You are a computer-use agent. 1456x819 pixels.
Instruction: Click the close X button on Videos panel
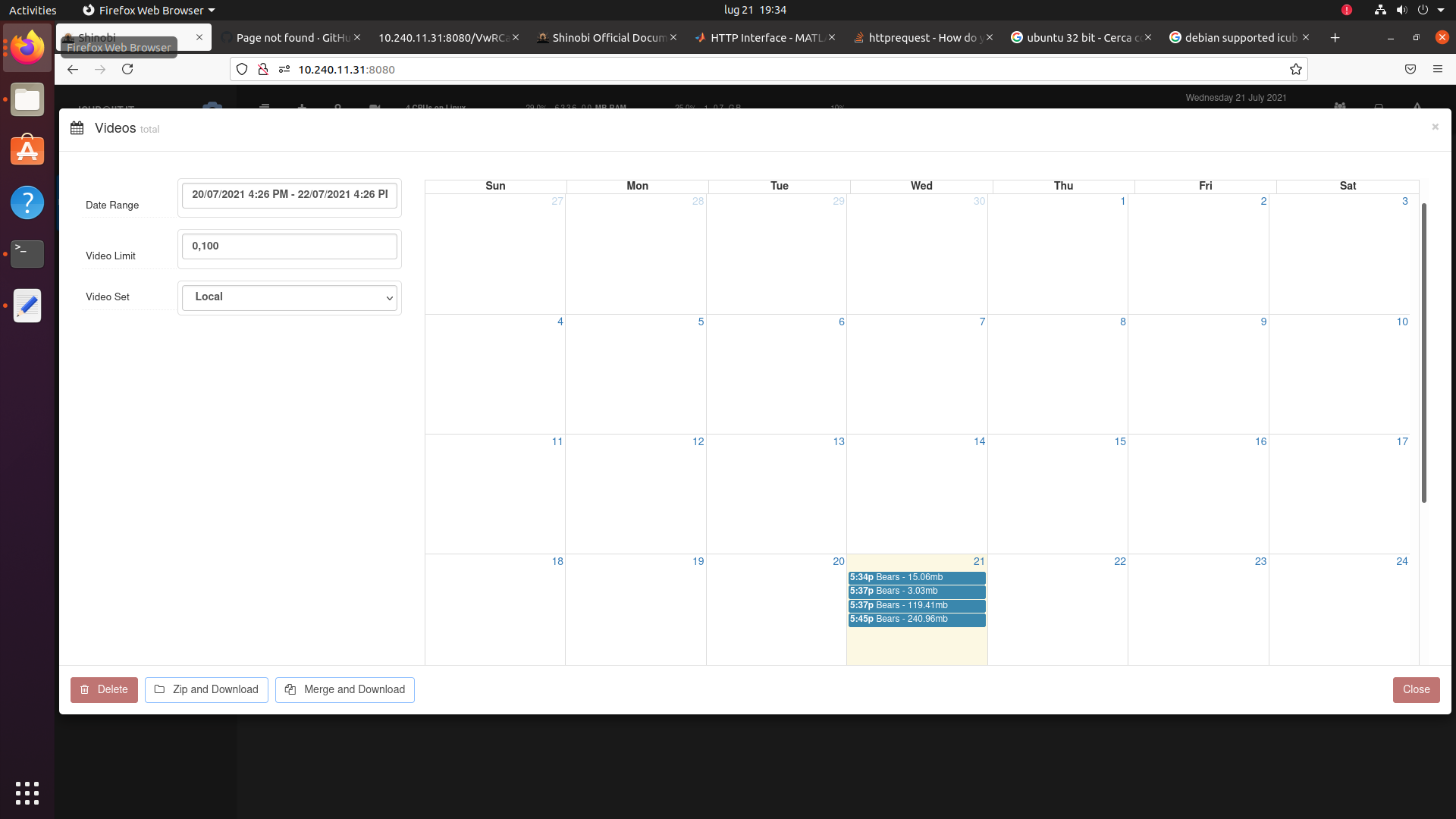click(1435, 127)
